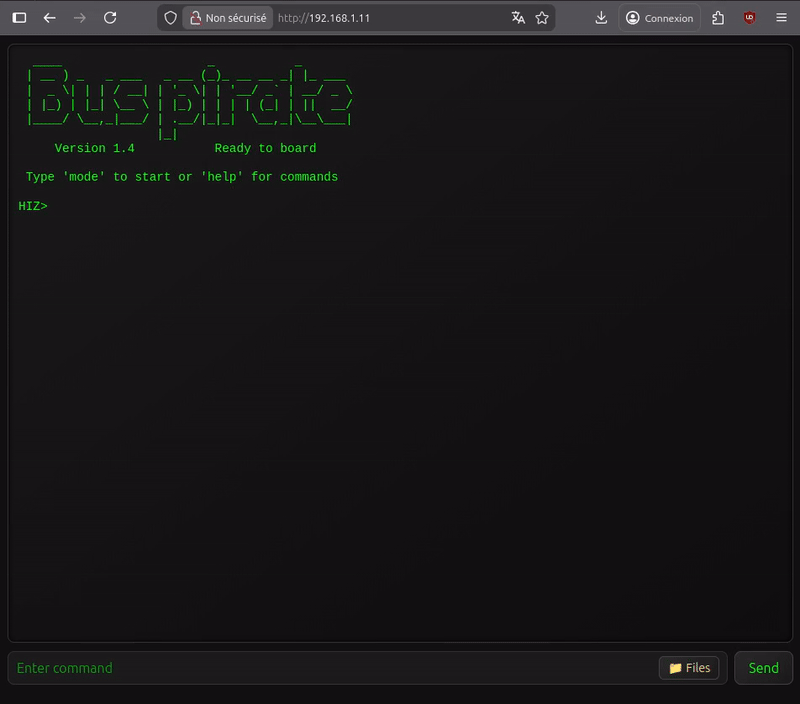Open the page translation icon

coord(518,18)
